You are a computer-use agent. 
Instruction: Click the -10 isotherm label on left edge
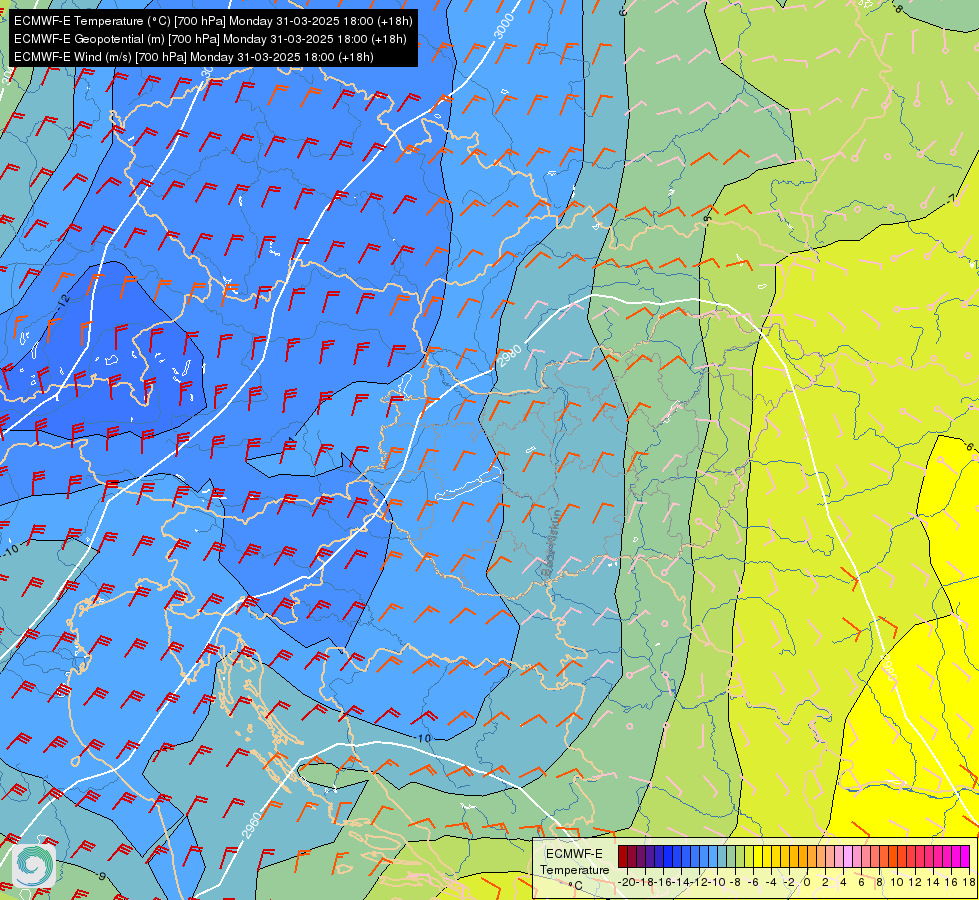[x=11, y=550]
